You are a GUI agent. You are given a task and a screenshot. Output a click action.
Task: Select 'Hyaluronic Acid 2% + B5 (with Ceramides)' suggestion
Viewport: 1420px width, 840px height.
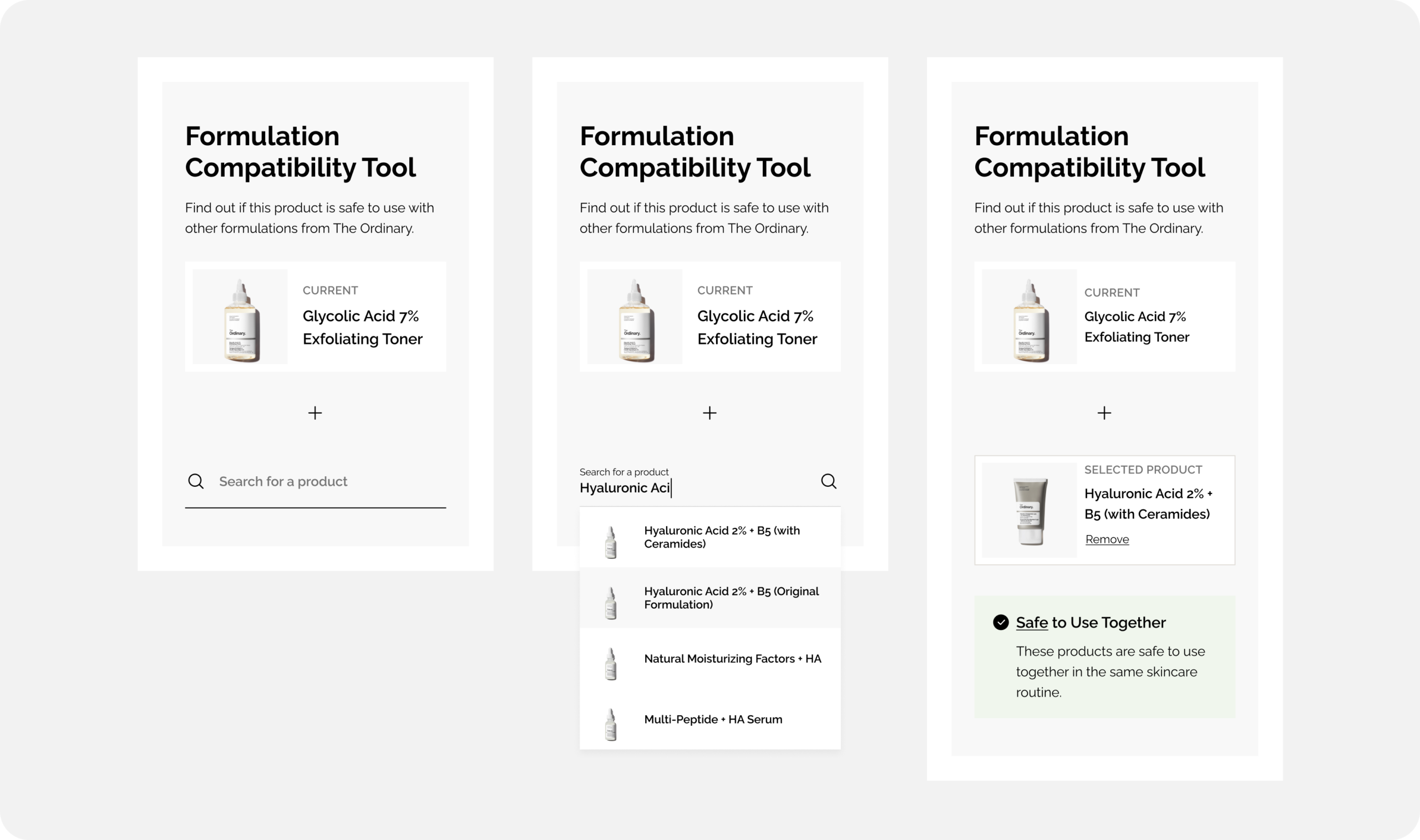(x=721, y=537)
